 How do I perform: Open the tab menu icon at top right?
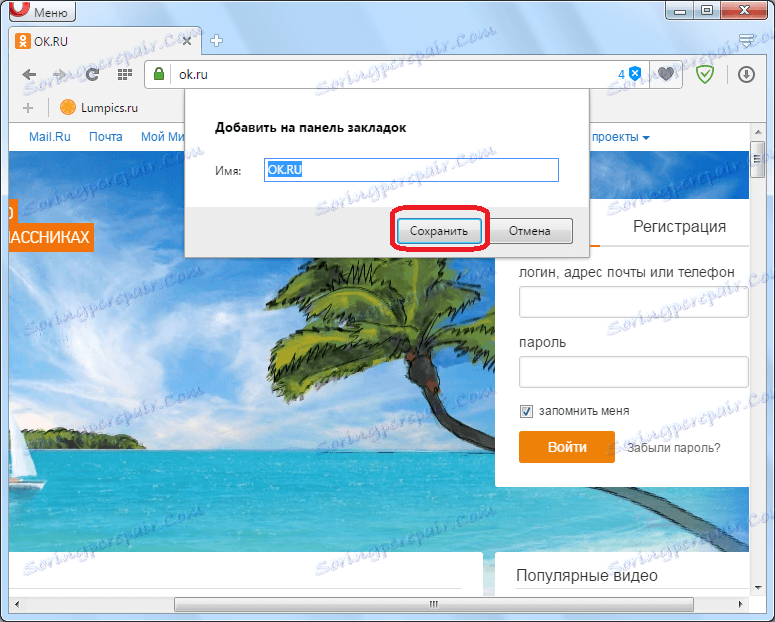[746, 40]
